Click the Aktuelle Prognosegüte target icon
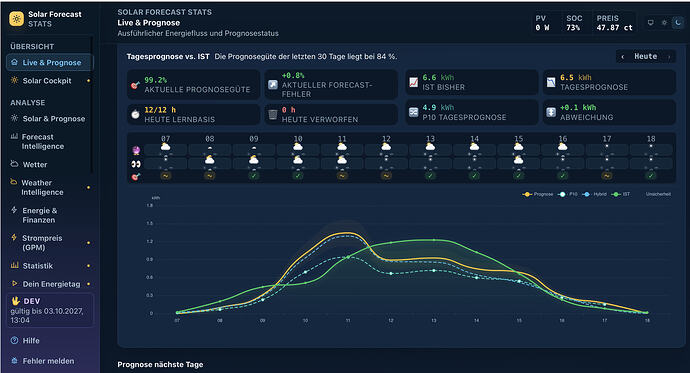This screenshot has width=690, height=373. pyautogui.click(x=135, y=84)
